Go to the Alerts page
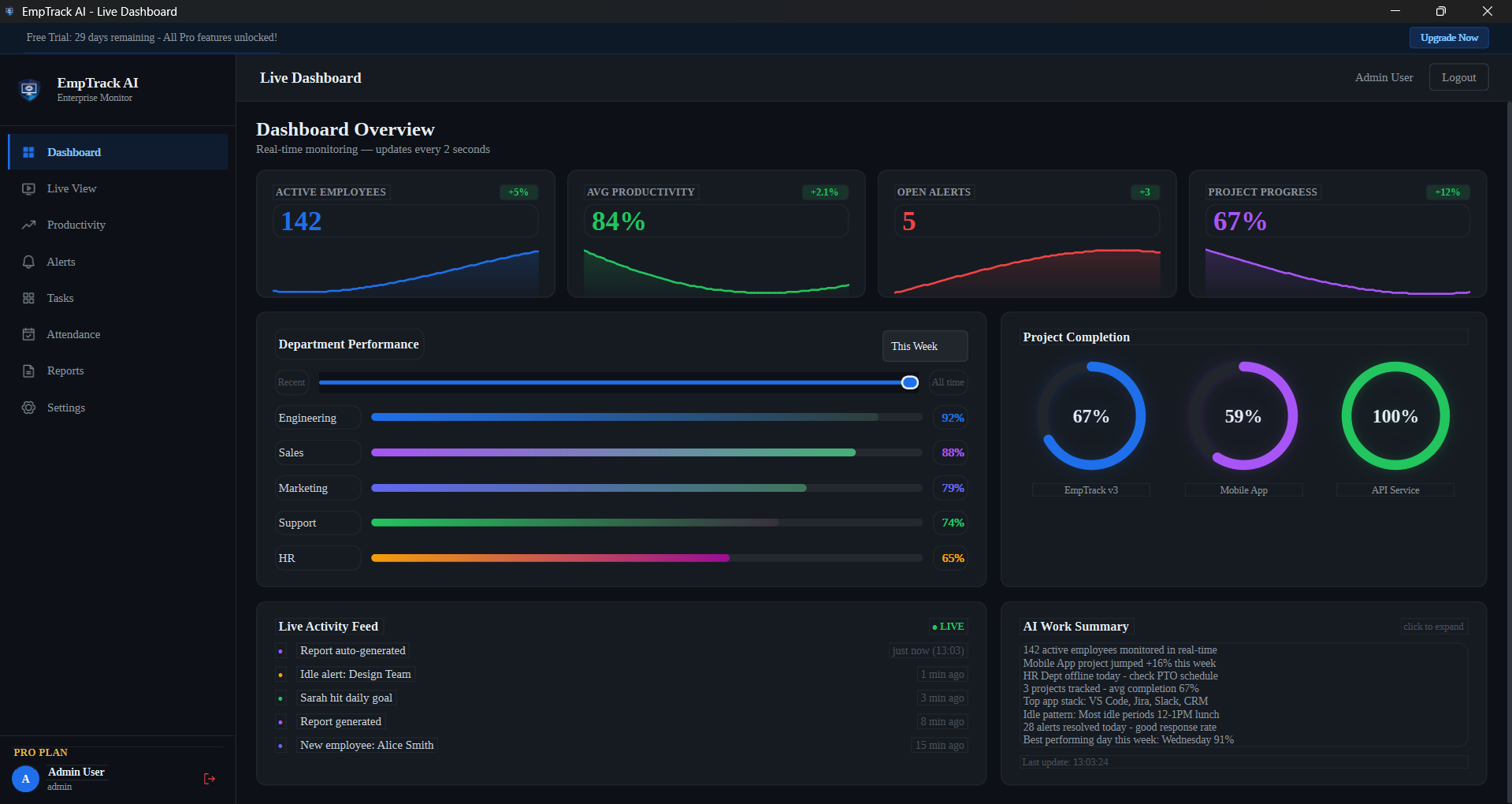The width and height of the screenshot is (1512, 804). click(118, 262)
